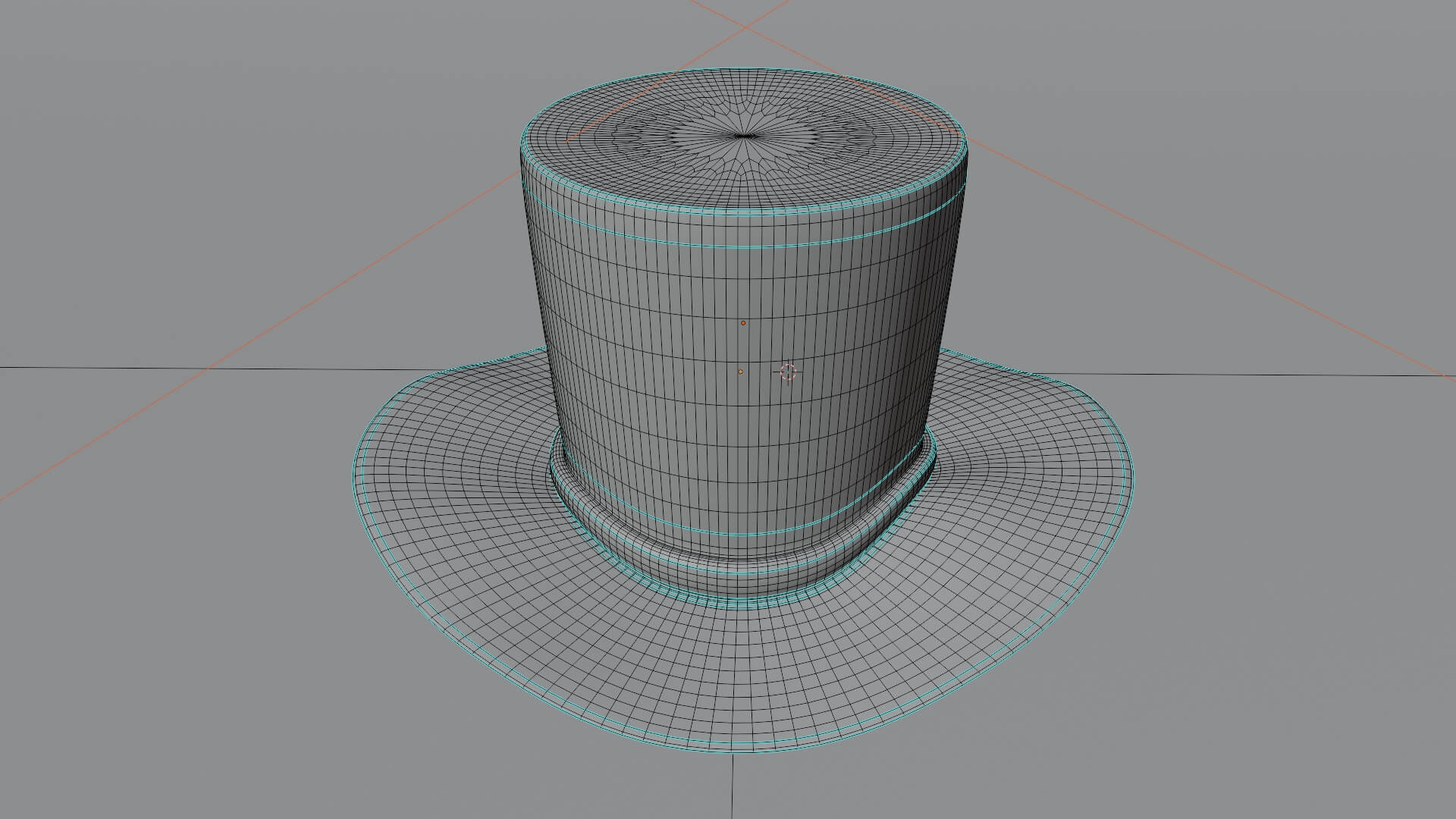Select the lower orange origin dot
This screenshot has width=1456, height=819.
click(741, 372)
